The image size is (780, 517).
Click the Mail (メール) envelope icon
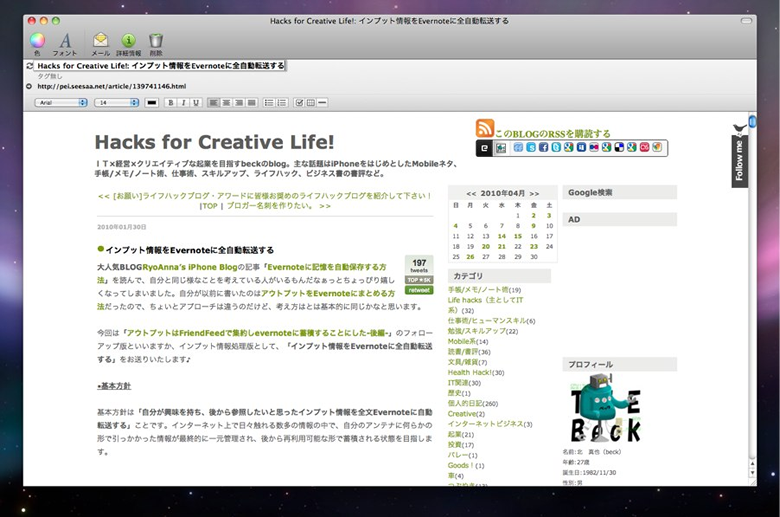coord(100,40)
